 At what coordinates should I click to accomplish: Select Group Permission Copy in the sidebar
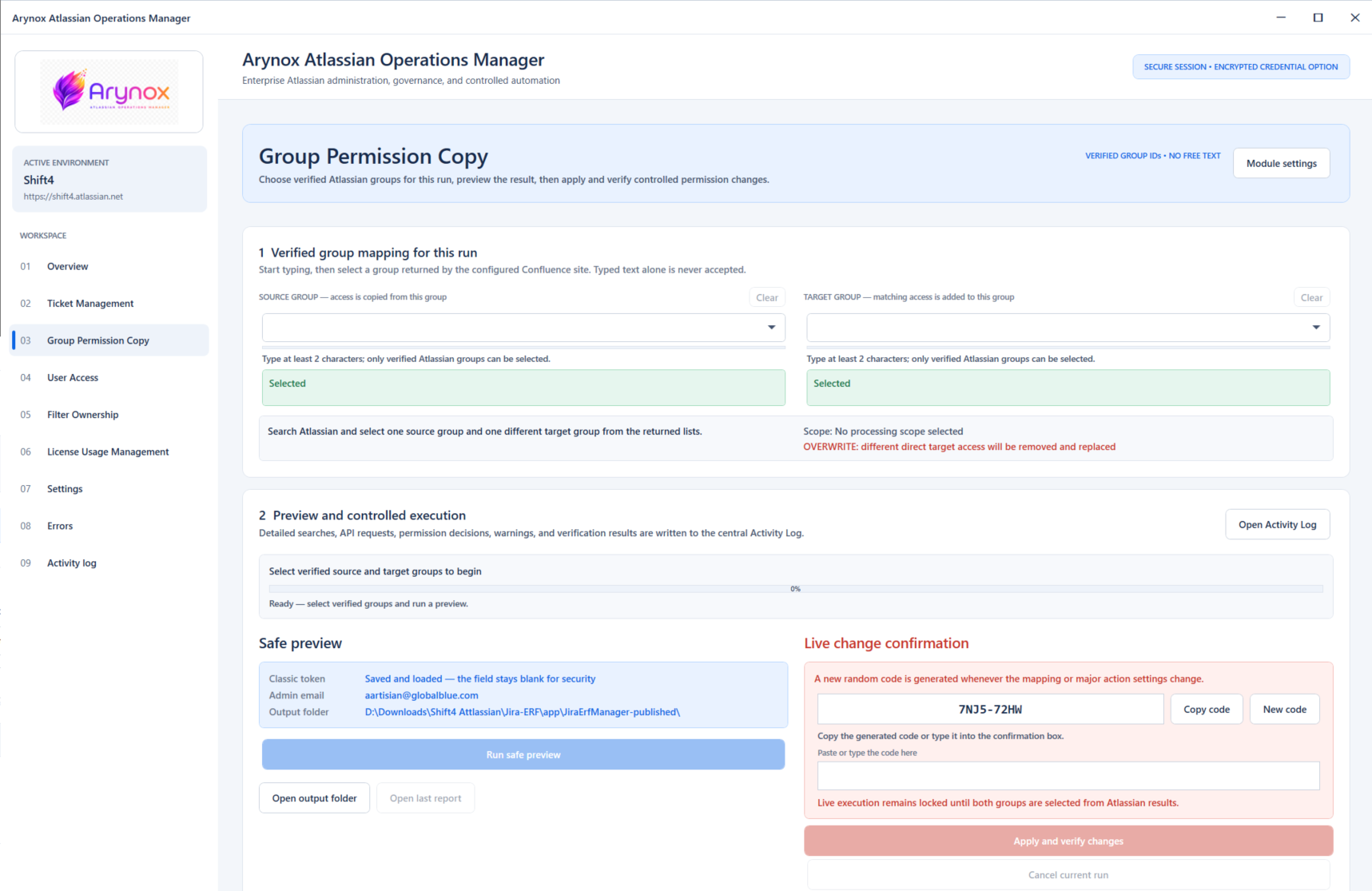109,340
